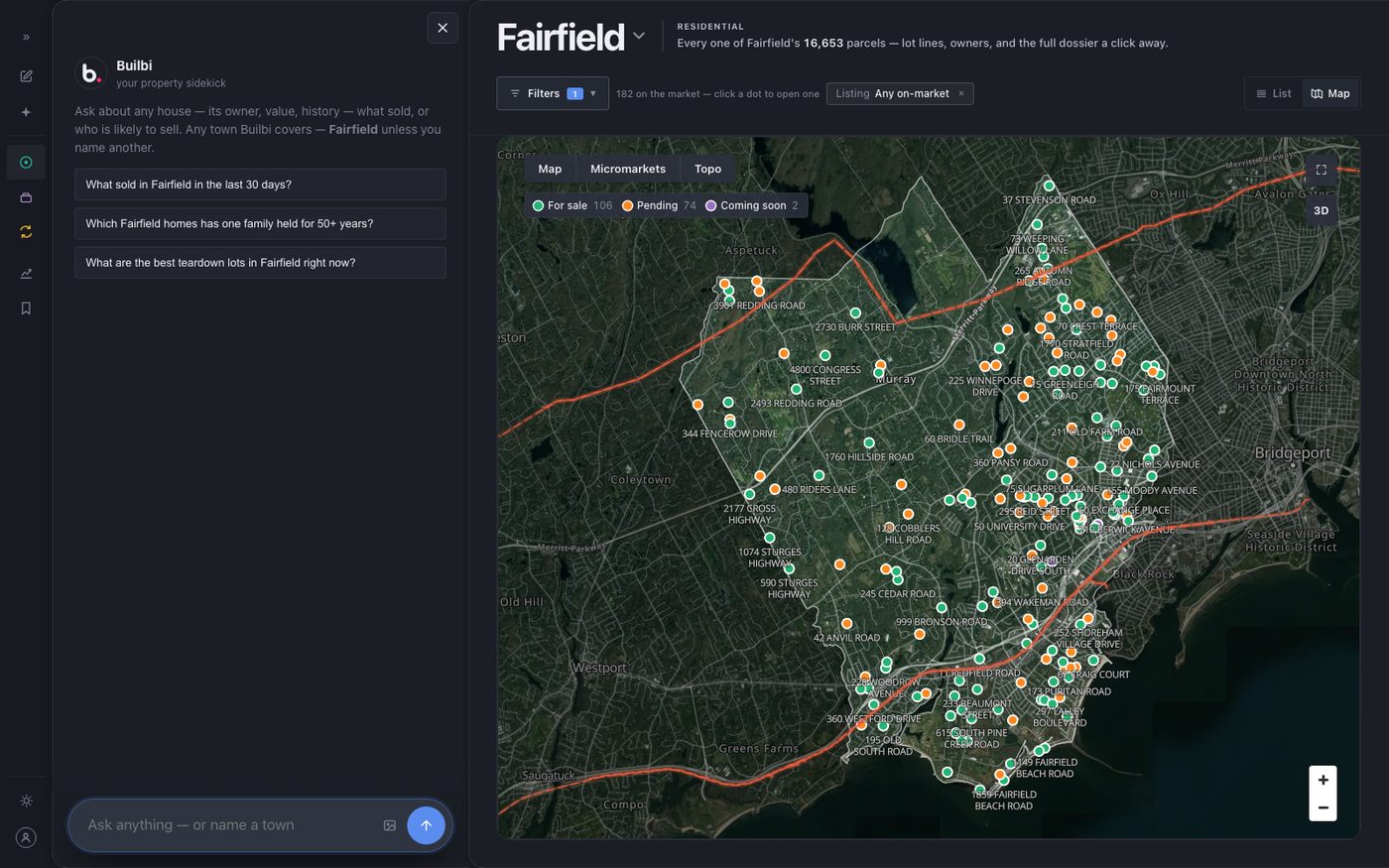
Task: Click the yellow refresh arrows sidebar icon
Action: click(x=26, y=232)
